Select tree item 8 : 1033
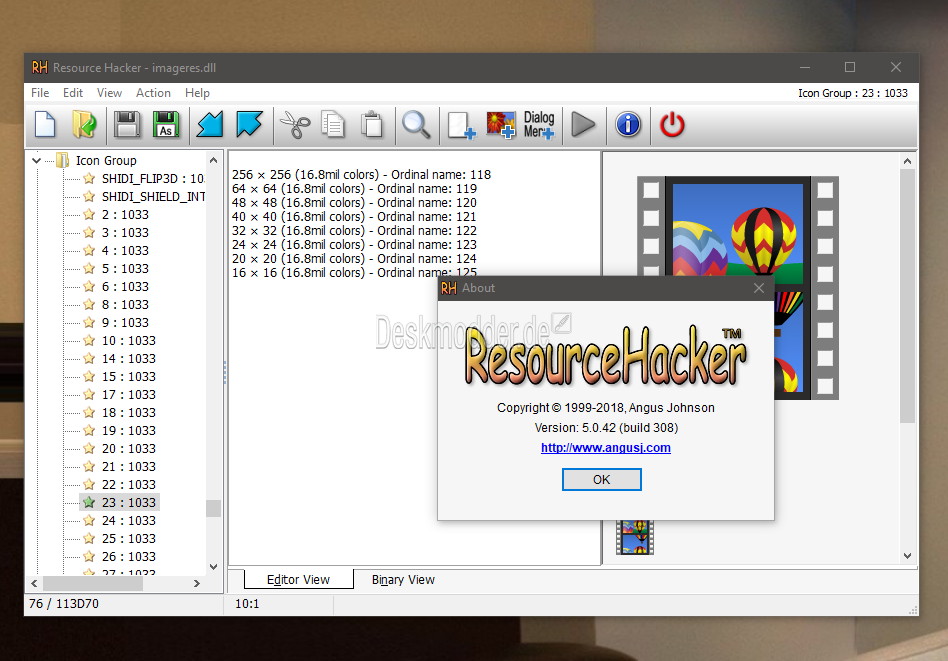The height and width of the screenshot is (661, 948). point(125,305)
